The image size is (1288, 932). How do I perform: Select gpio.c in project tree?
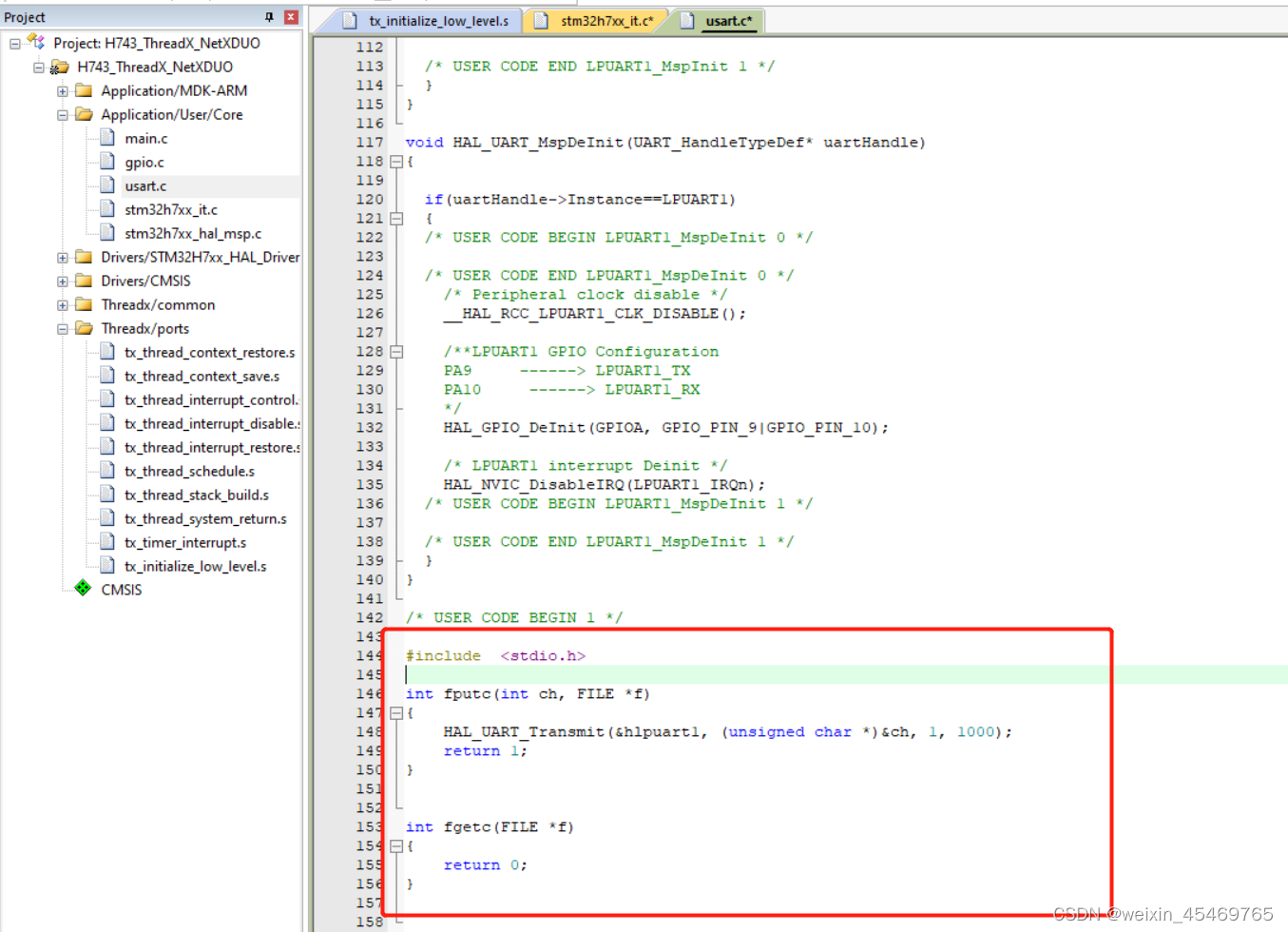click(144, 163)
